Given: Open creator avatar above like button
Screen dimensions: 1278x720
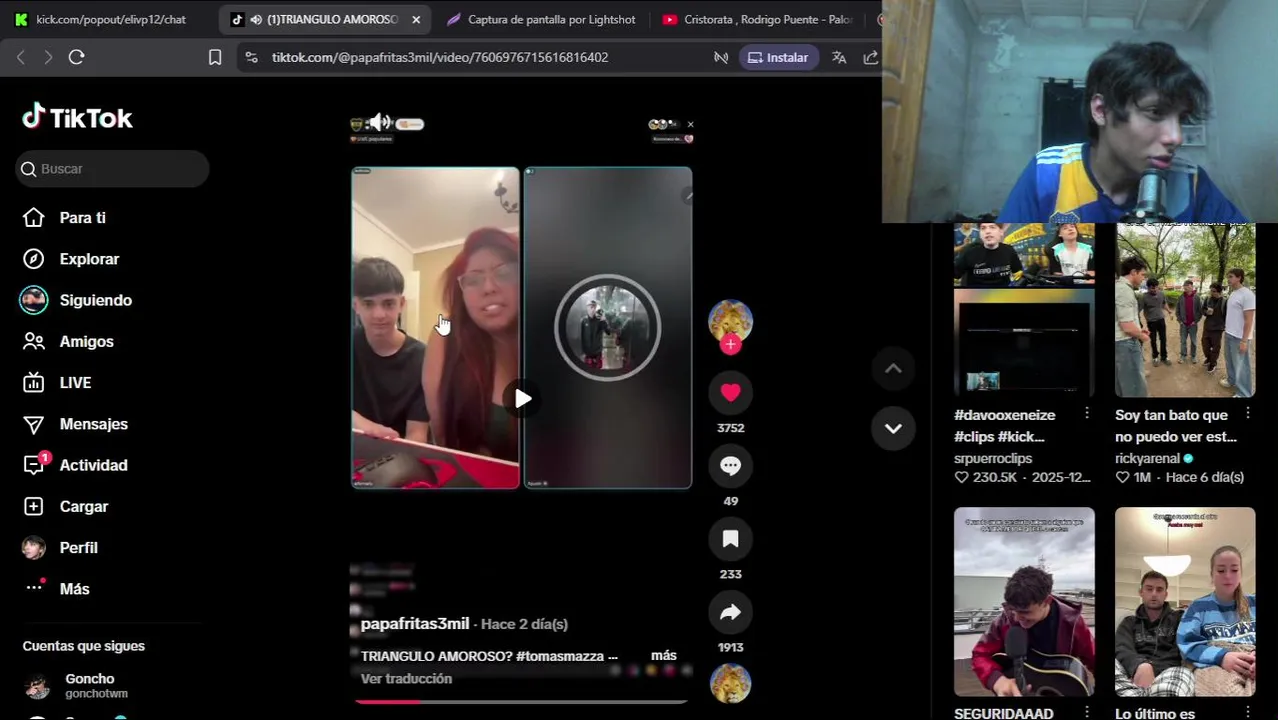Looking at the screenshot, I should tap(730, 320).
